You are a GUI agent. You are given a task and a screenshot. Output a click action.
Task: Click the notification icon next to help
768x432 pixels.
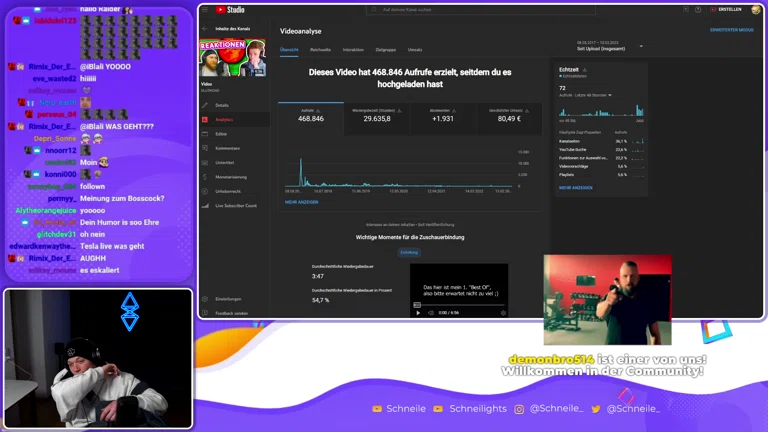(x=686, y=10)
